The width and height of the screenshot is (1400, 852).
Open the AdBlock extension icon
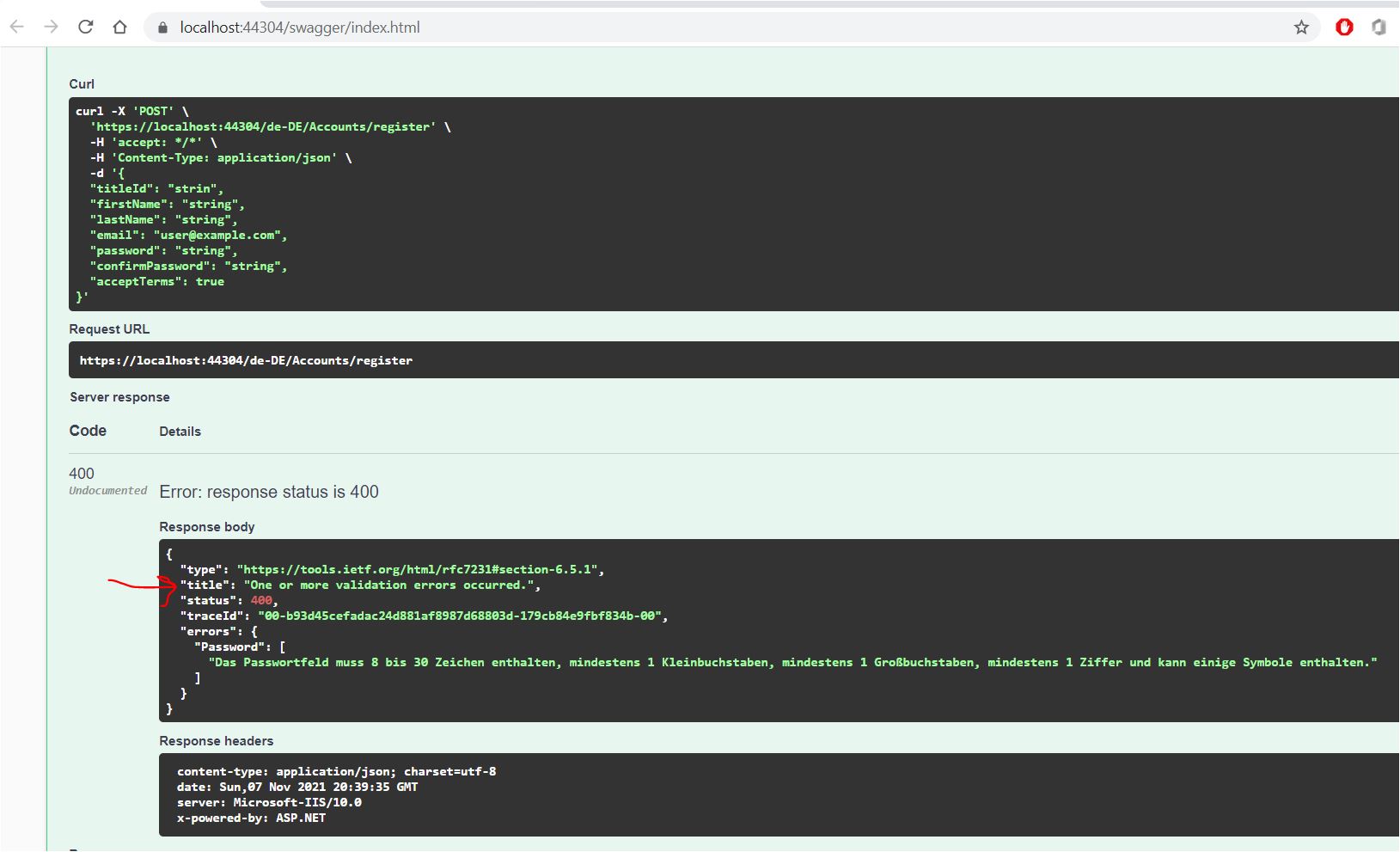pos(1344,28)
